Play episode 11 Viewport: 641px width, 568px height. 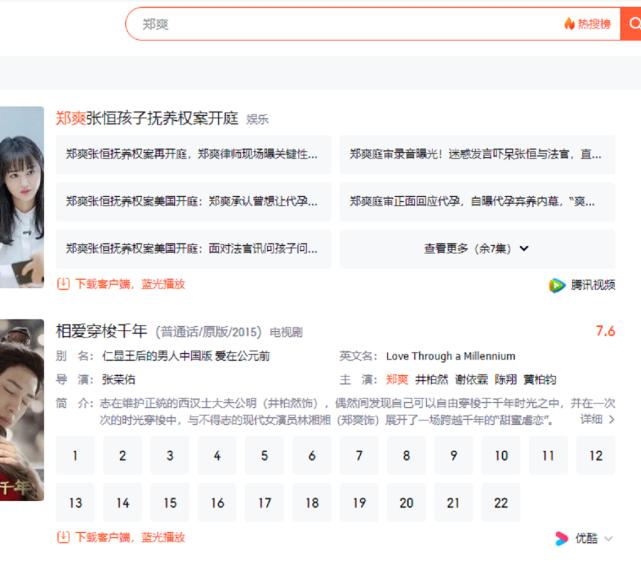(548, 456)
